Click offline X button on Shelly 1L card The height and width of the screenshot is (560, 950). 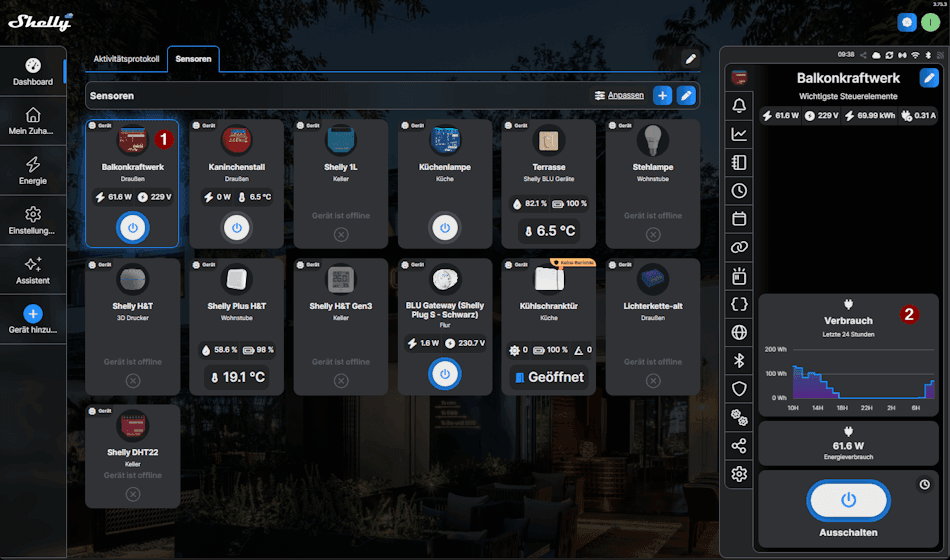[x=341, y=235]
